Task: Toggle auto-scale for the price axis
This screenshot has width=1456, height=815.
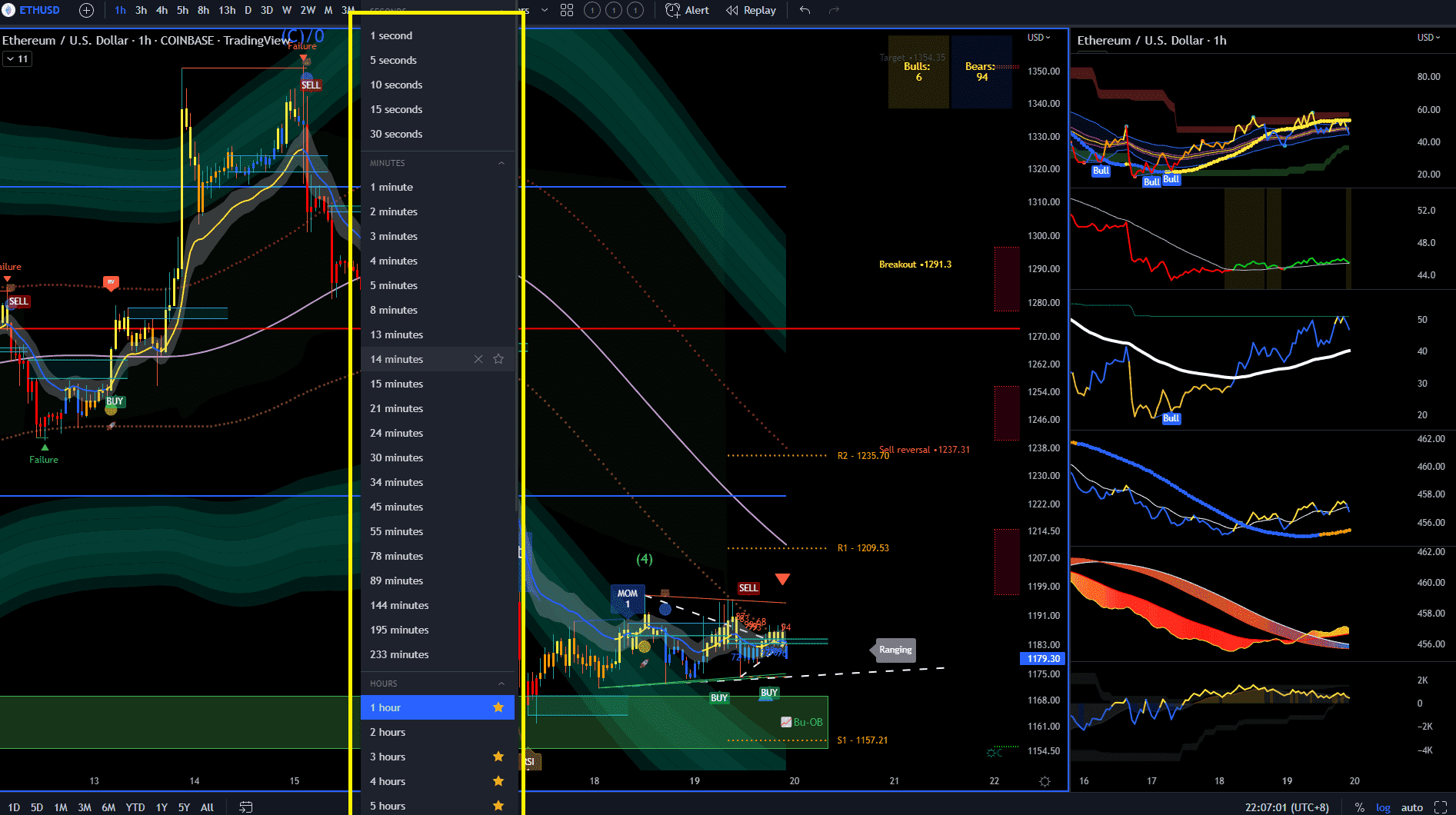Action: (x=1412, y=807)
